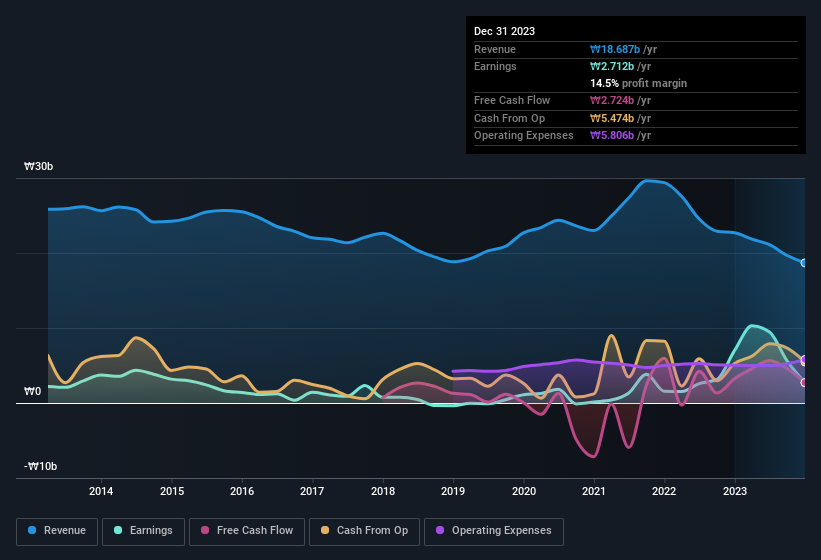Select the 2014 x-axis label

[x=101, y=491]
